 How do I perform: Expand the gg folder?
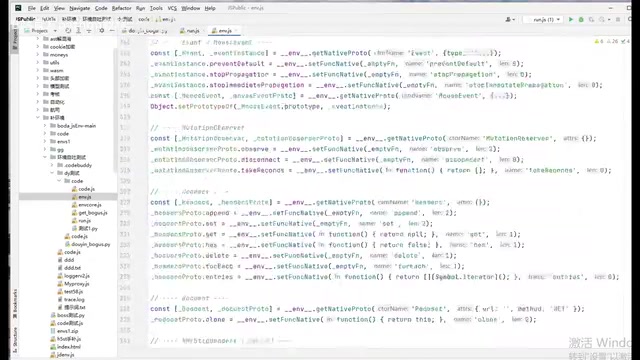(45, 149)
